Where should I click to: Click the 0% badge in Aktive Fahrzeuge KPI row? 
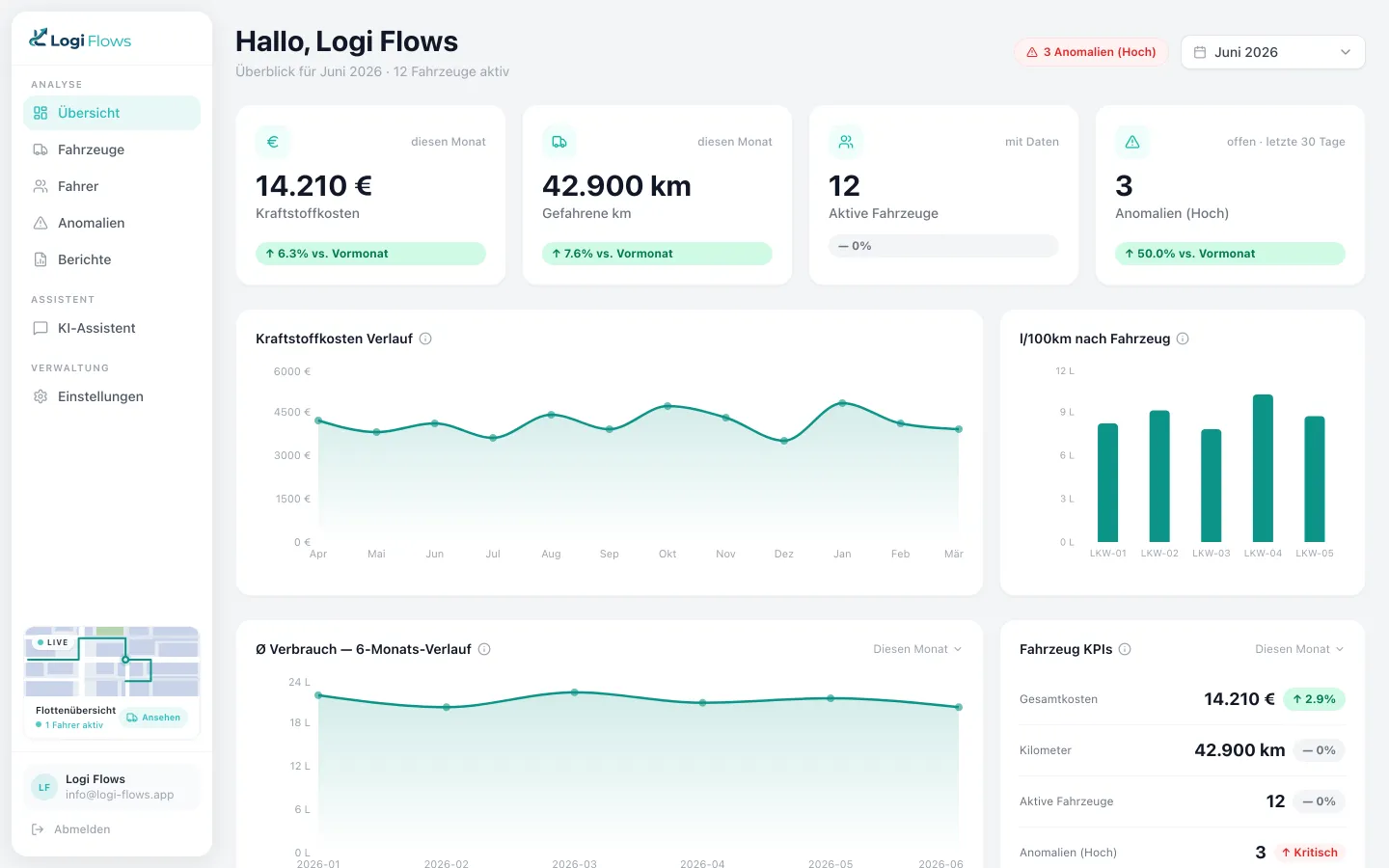click(1319, 801)
